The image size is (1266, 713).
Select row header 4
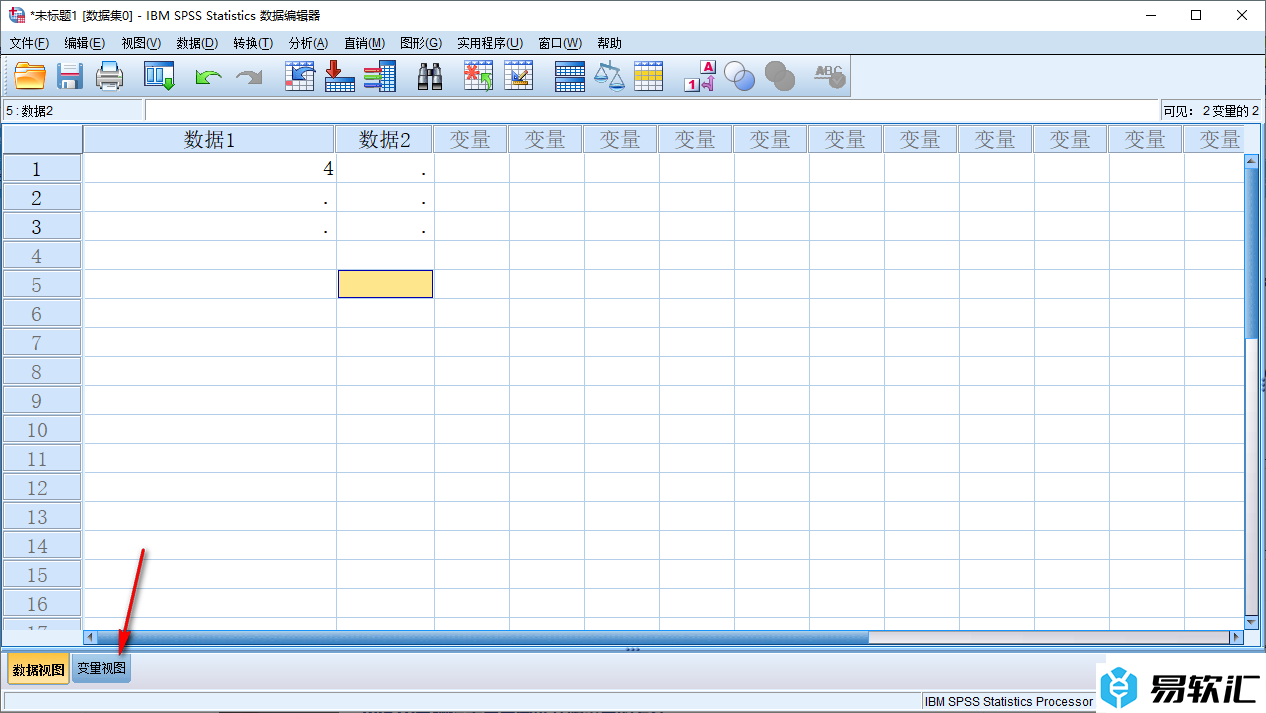click(x=42, y=255)
